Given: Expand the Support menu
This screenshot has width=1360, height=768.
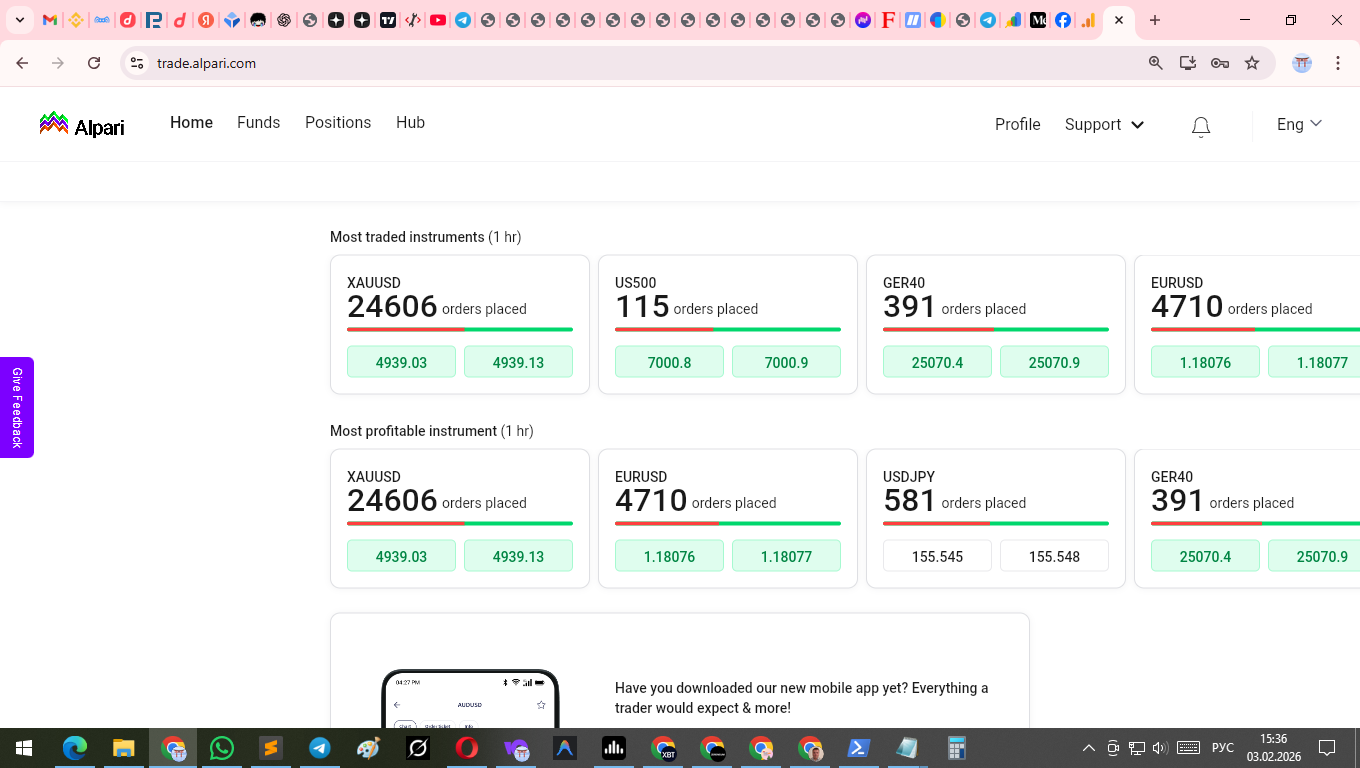Looking at the screenshot, I should click(x=1103, y=124).
